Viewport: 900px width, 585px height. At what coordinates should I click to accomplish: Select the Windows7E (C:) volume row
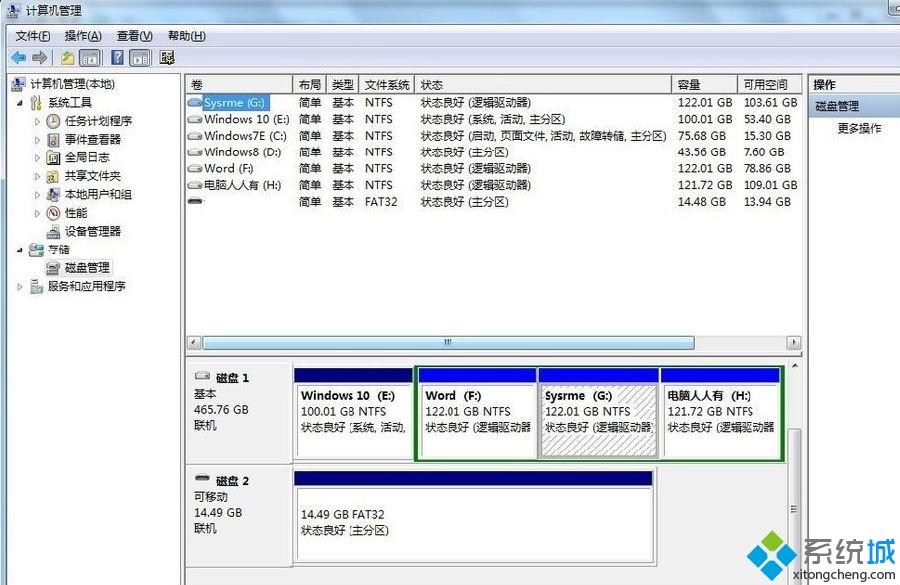tap(492, 136)
